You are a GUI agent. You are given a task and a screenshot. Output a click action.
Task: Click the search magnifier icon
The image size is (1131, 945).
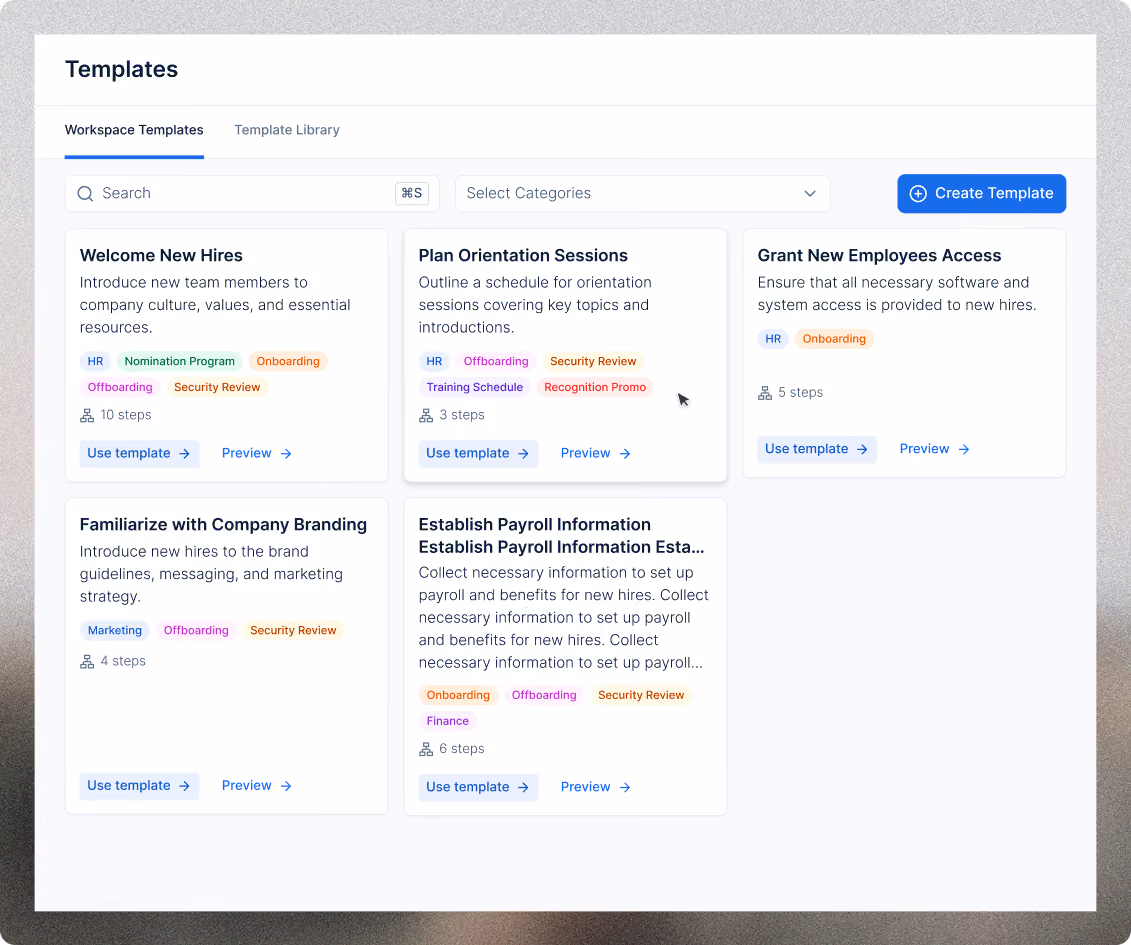tap(85, 193)
